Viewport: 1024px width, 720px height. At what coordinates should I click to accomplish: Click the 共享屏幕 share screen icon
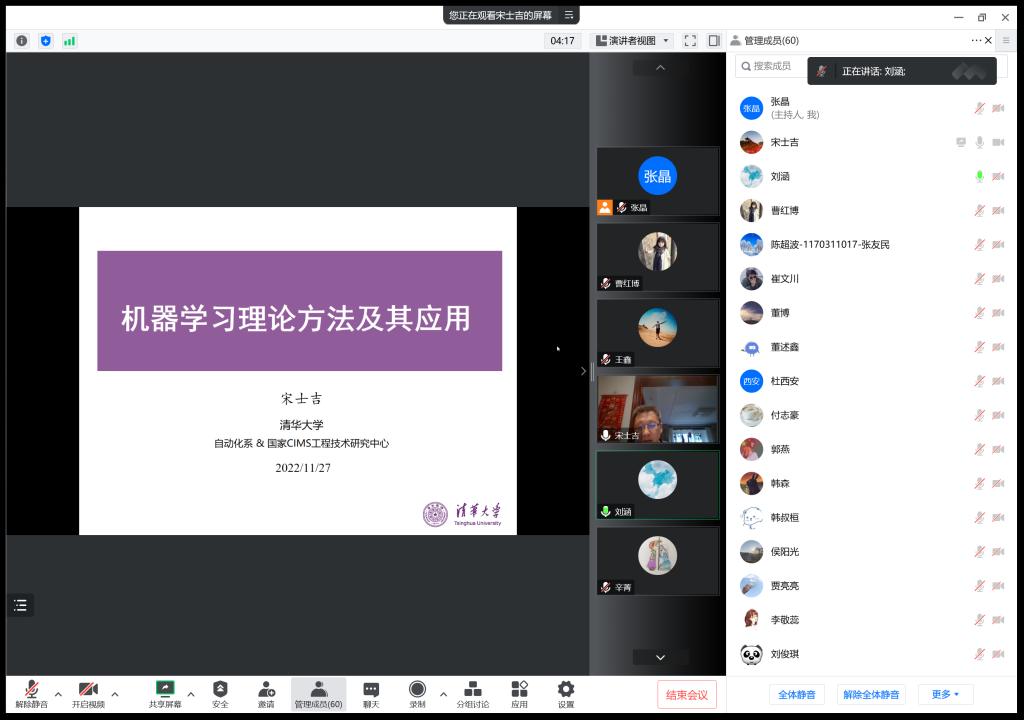coord(165,690)
